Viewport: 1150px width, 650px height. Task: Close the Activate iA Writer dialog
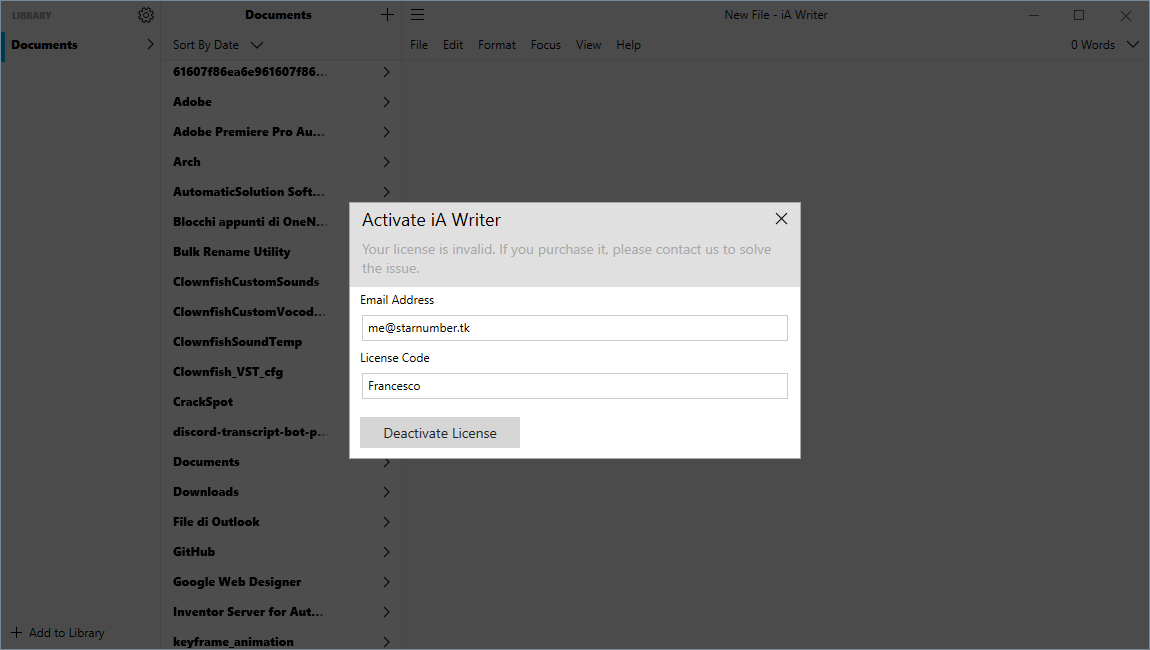point(781,219)
